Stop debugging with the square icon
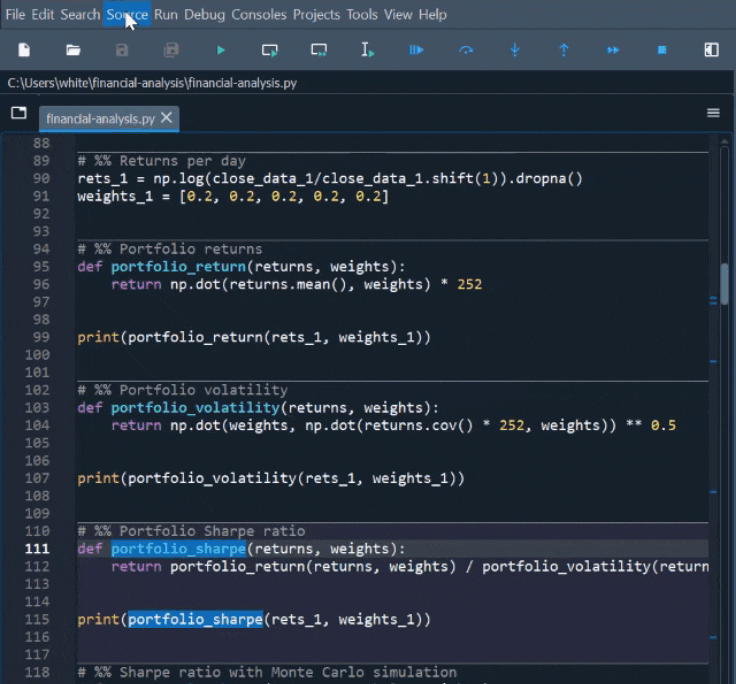736x684 pixels. (661, 50)
